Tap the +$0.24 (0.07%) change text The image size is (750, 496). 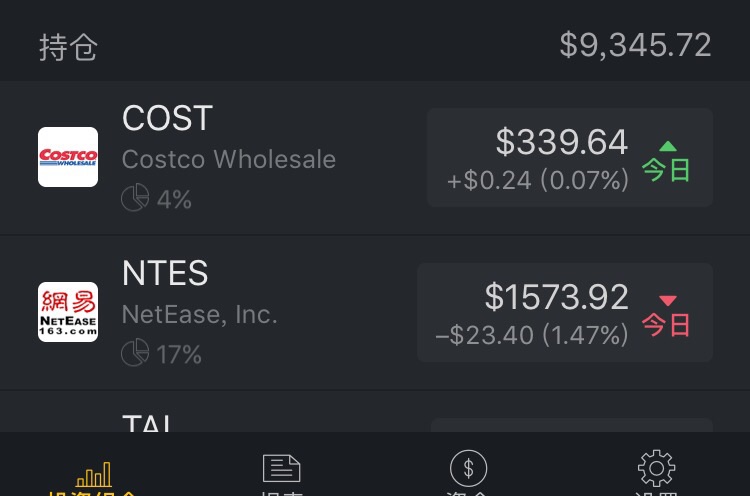click(x=538, y=180)
